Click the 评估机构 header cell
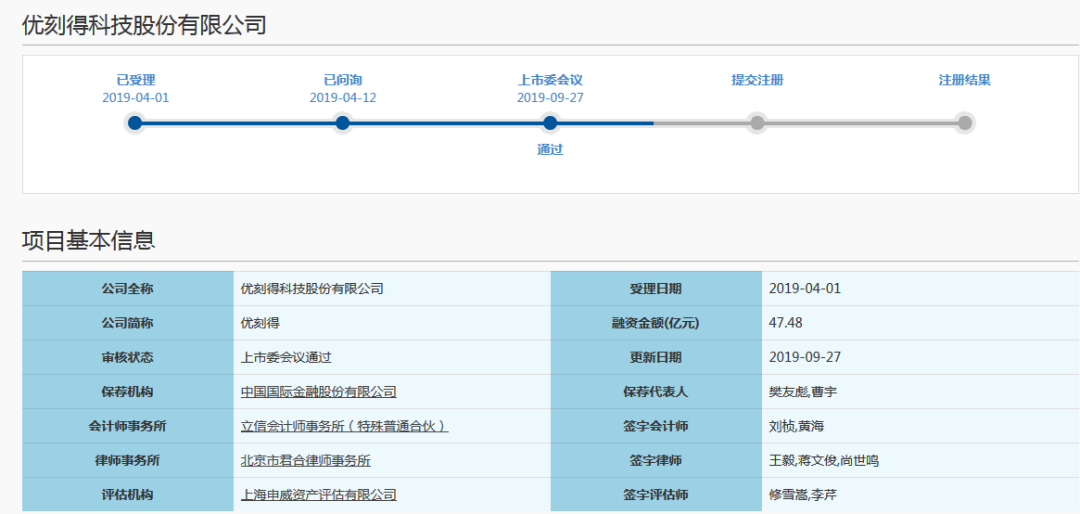 (x=127, y=495)
